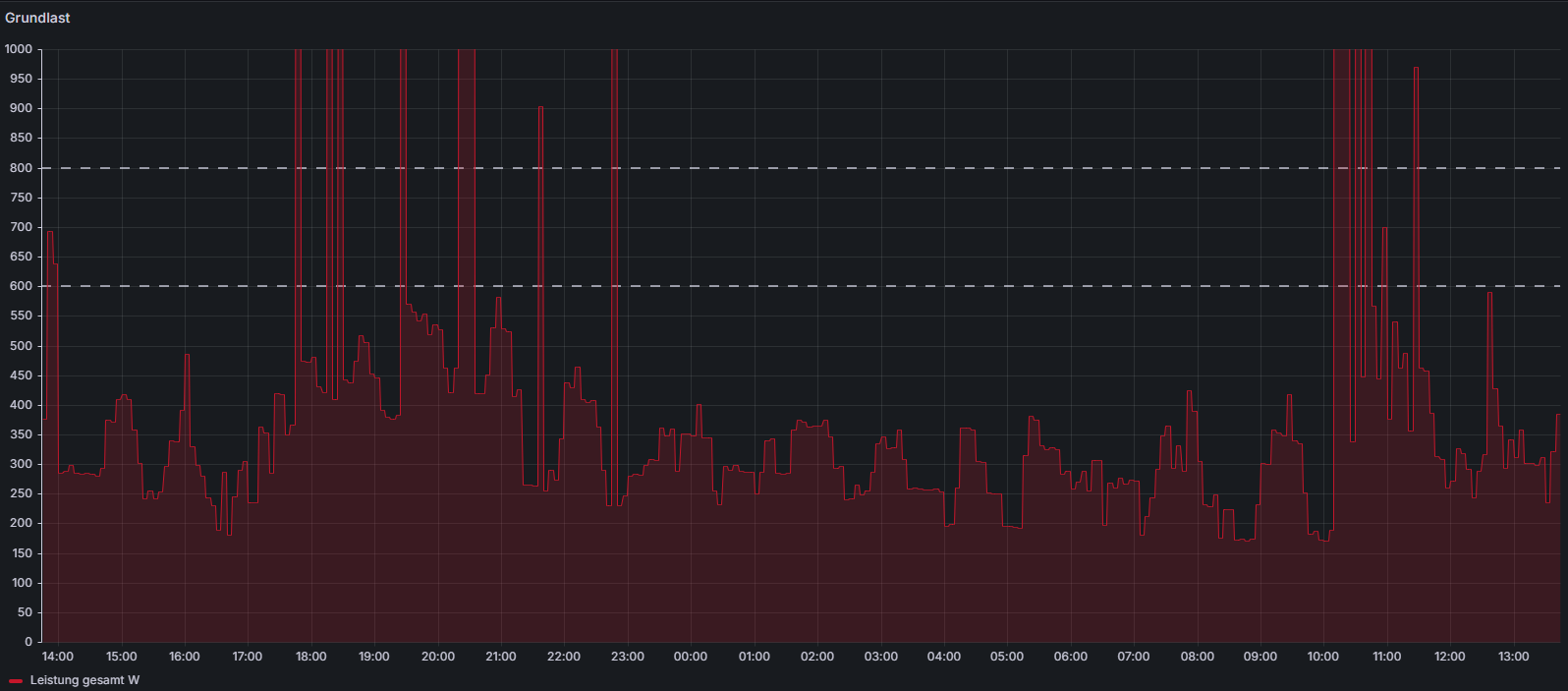
Task: Select the 01:00 time axis label
Action: [x=755, y=657]
